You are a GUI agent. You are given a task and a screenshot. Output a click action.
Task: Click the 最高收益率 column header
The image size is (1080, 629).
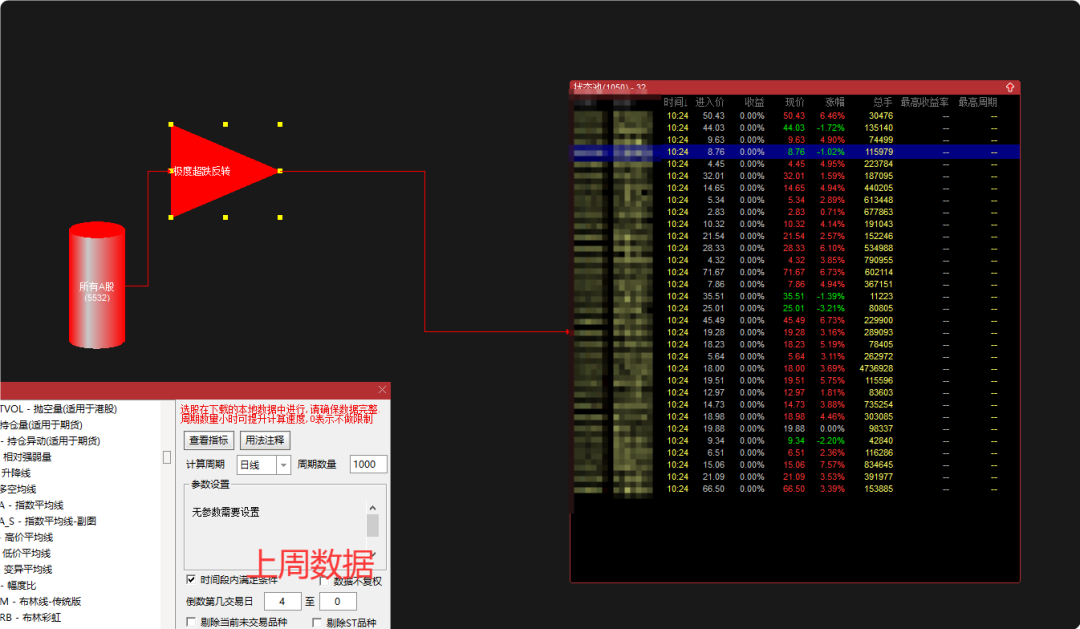(924, 102)
